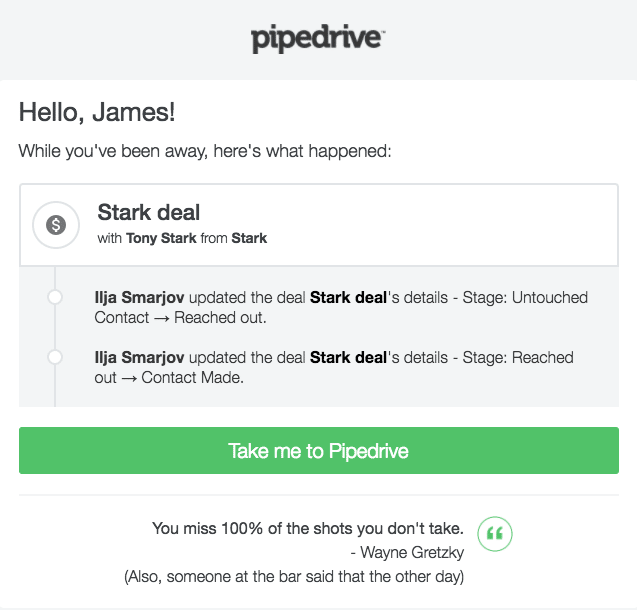Open bold Stark deal in second update
Screen dimensions: 637x610
point(348,357)
